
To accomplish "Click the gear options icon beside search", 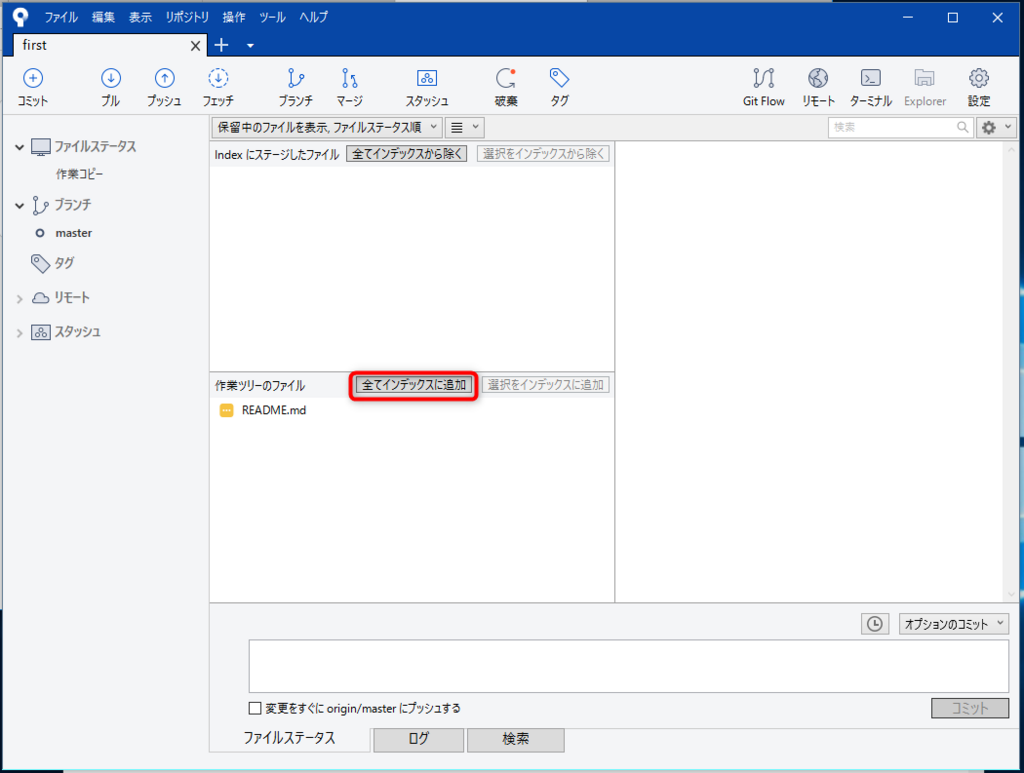I will point(989,128).
